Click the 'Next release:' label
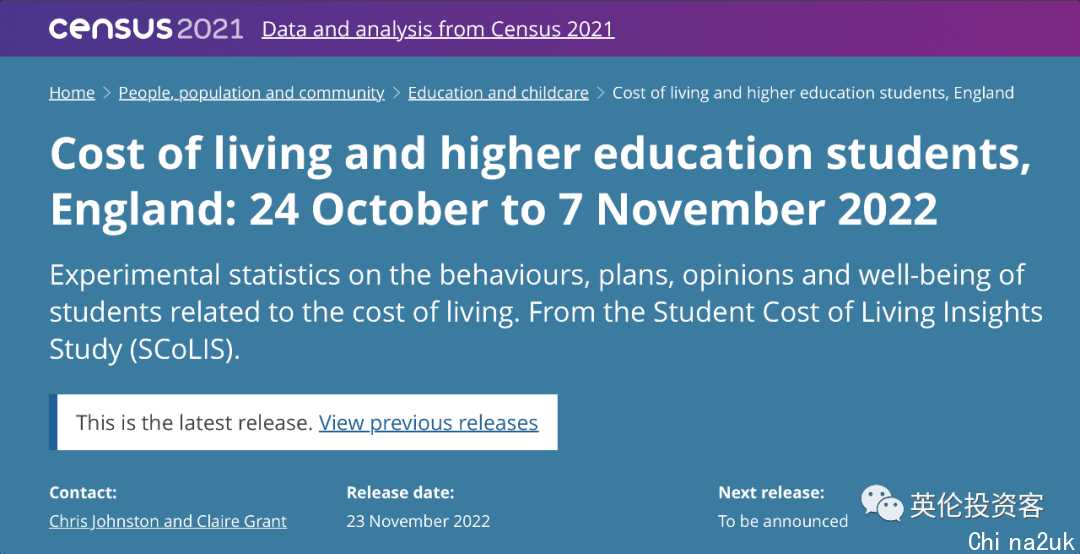 [771, 493]
